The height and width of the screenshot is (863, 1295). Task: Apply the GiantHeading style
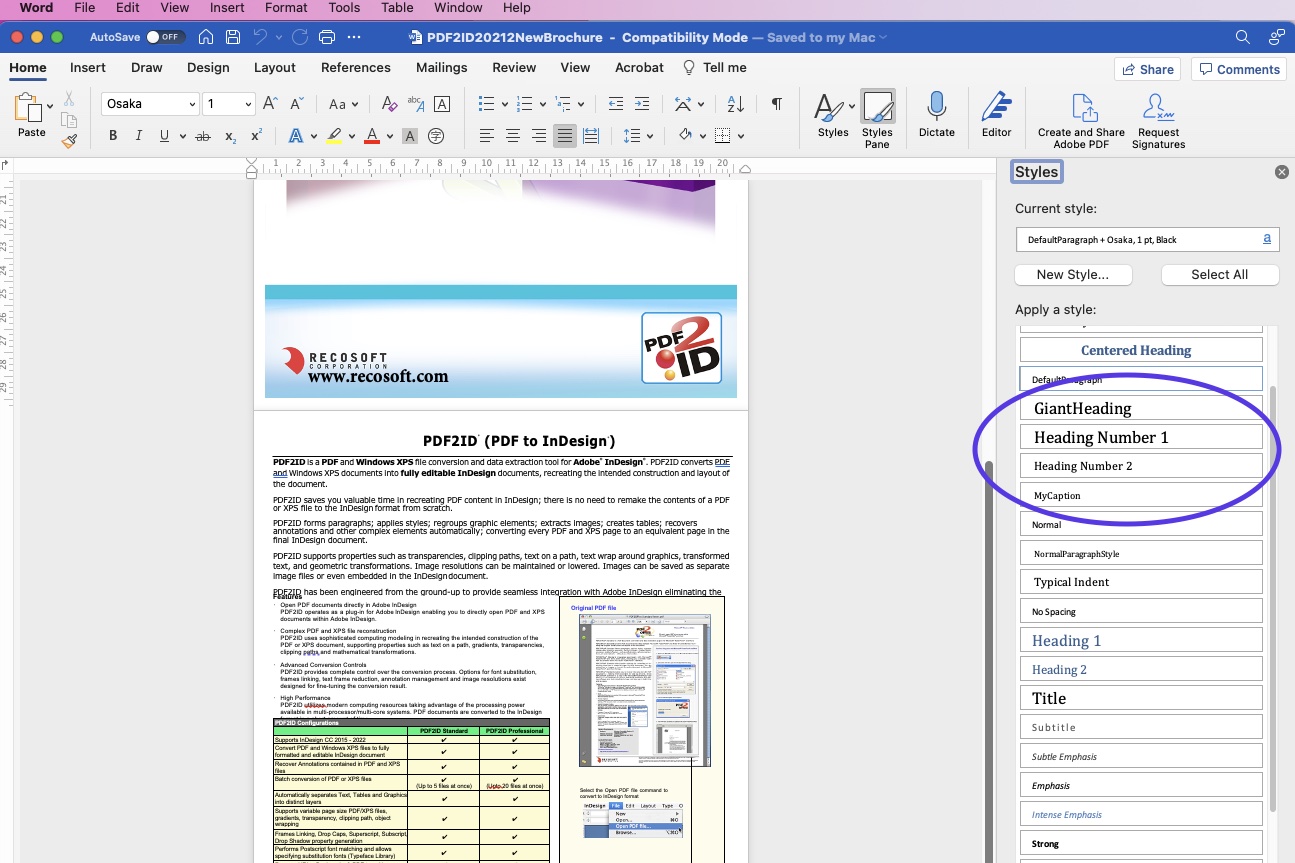click(1141, 408)
